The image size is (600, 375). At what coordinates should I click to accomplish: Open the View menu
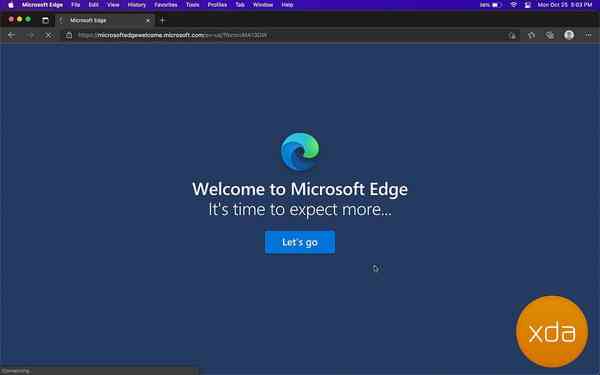[113, 5]
